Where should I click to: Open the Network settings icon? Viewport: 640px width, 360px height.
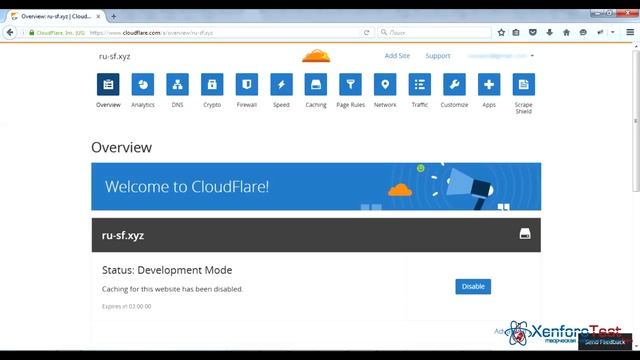coord(385,84)
